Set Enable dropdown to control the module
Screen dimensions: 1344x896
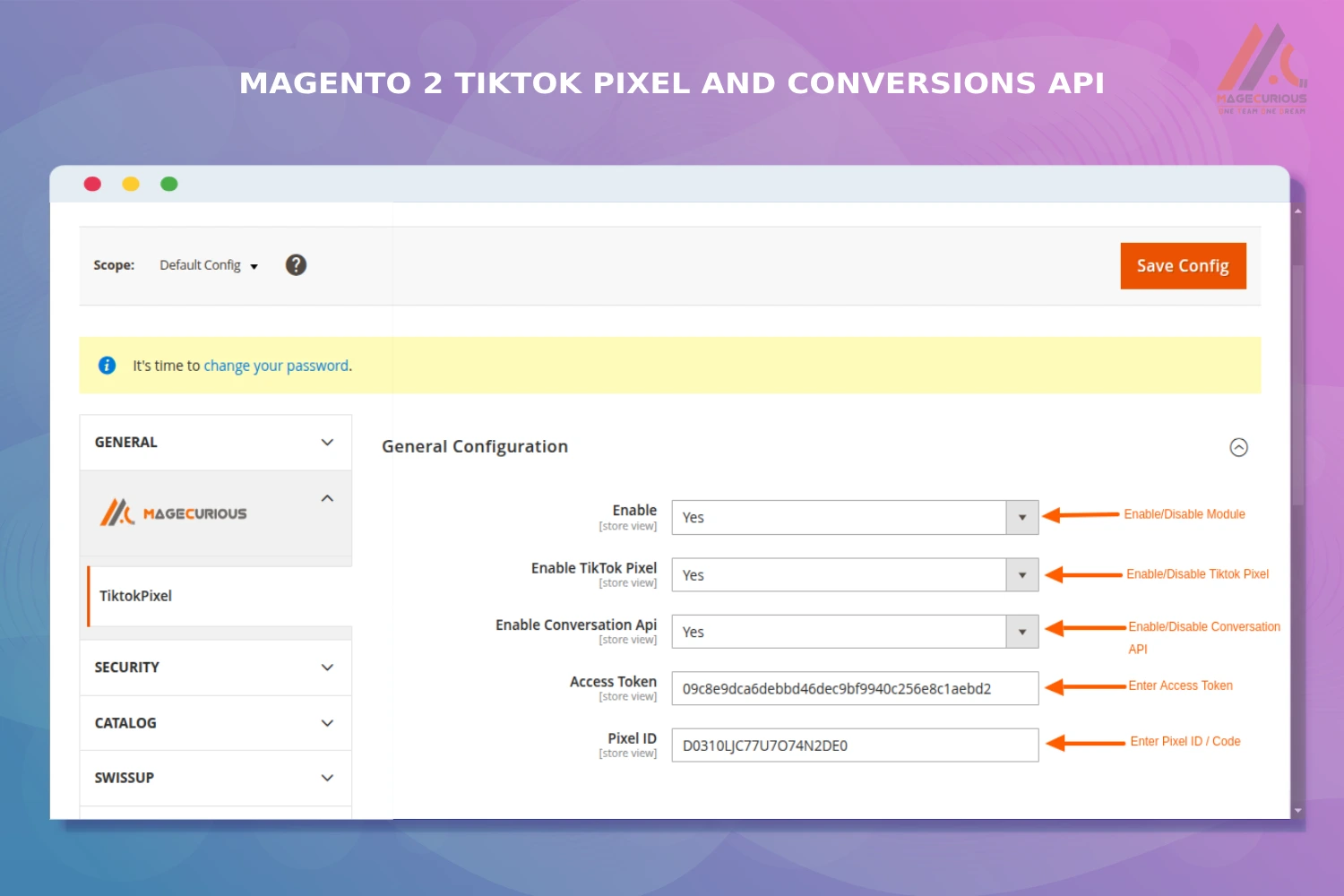(1021, 517)
